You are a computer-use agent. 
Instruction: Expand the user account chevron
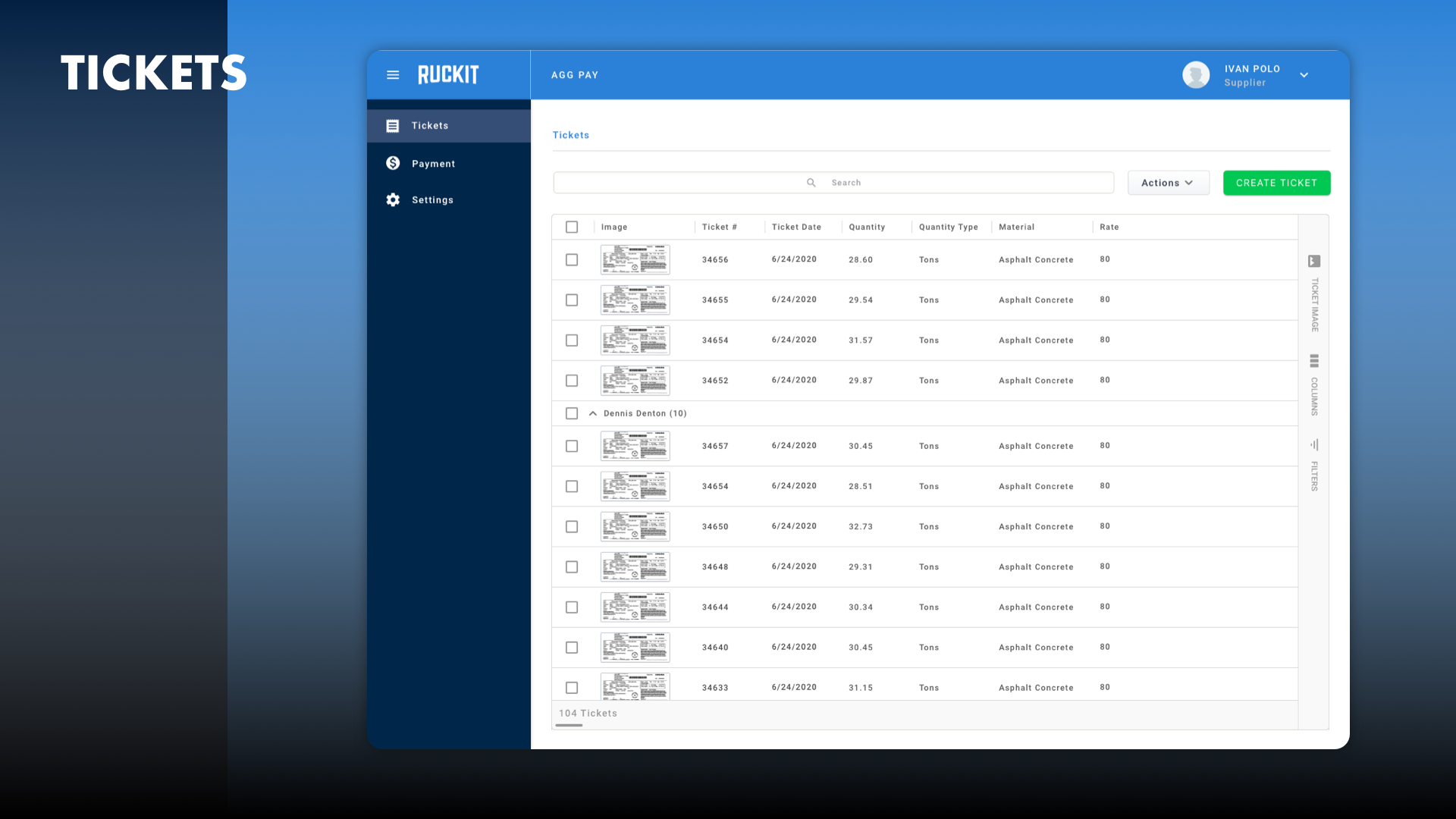1304,75
